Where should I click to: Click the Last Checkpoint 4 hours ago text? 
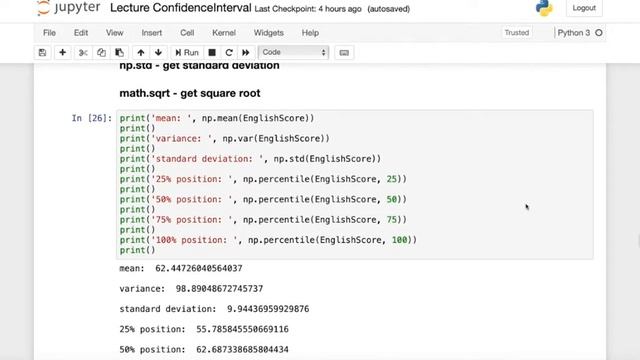(x=308, y=9)
